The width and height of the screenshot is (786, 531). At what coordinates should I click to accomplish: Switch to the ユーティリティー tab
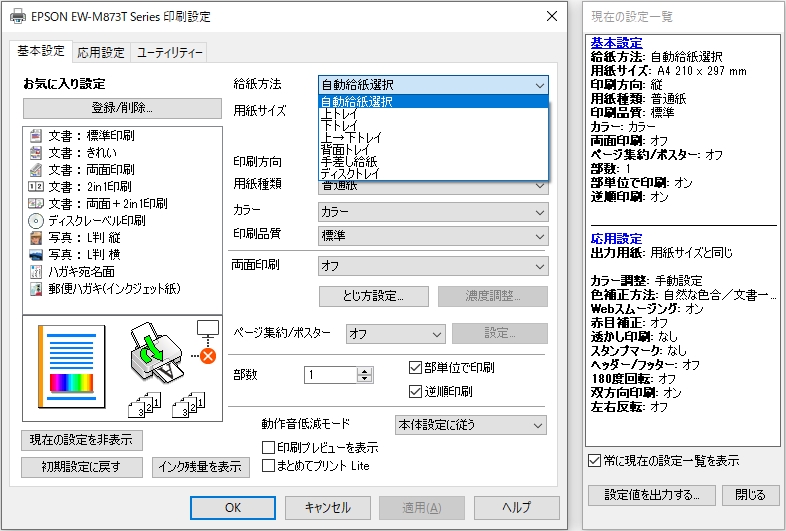pos(169,53)
